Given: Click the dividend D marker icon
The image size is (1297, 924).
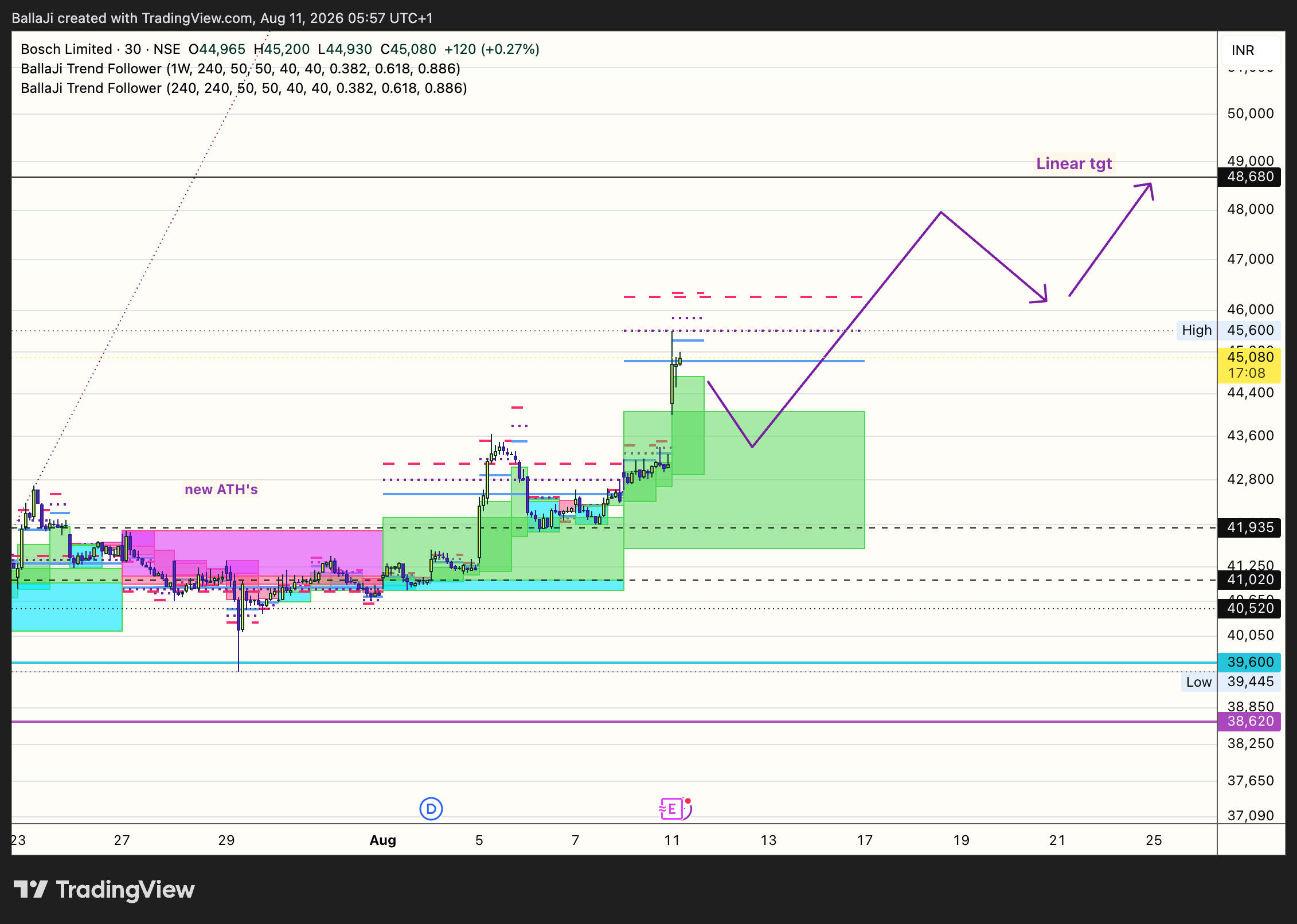Looking at the screenshot, I should coord(431,809).
